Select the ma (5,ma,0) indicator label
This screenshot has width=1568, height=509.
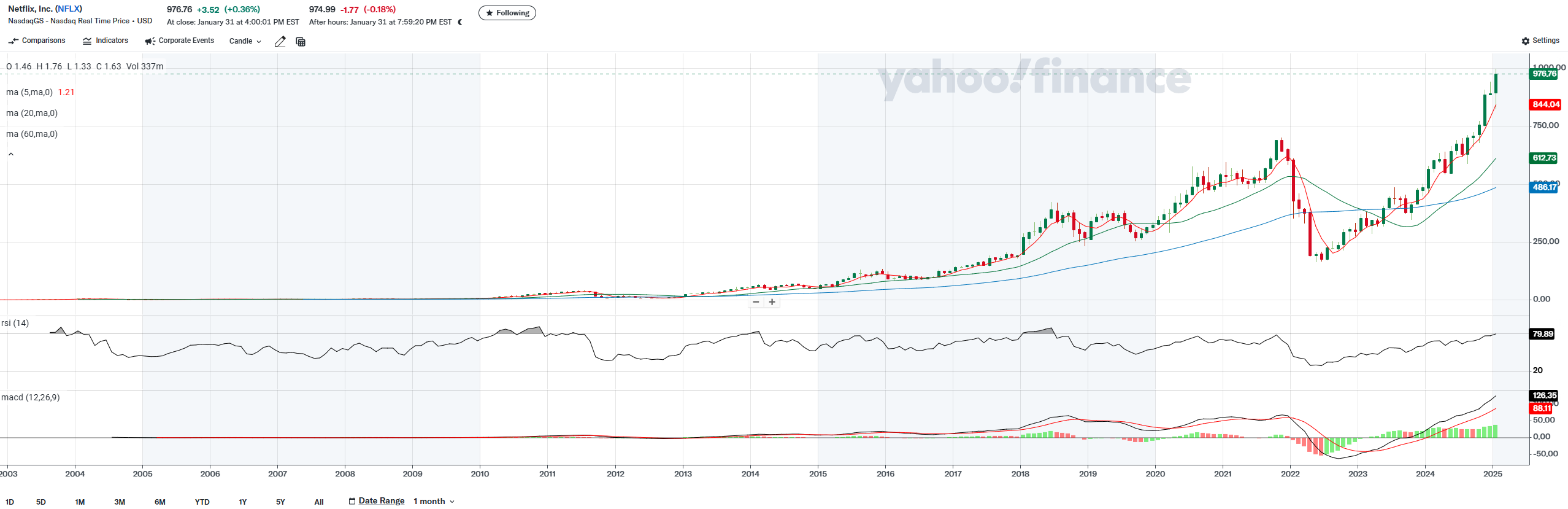[29, 92]
